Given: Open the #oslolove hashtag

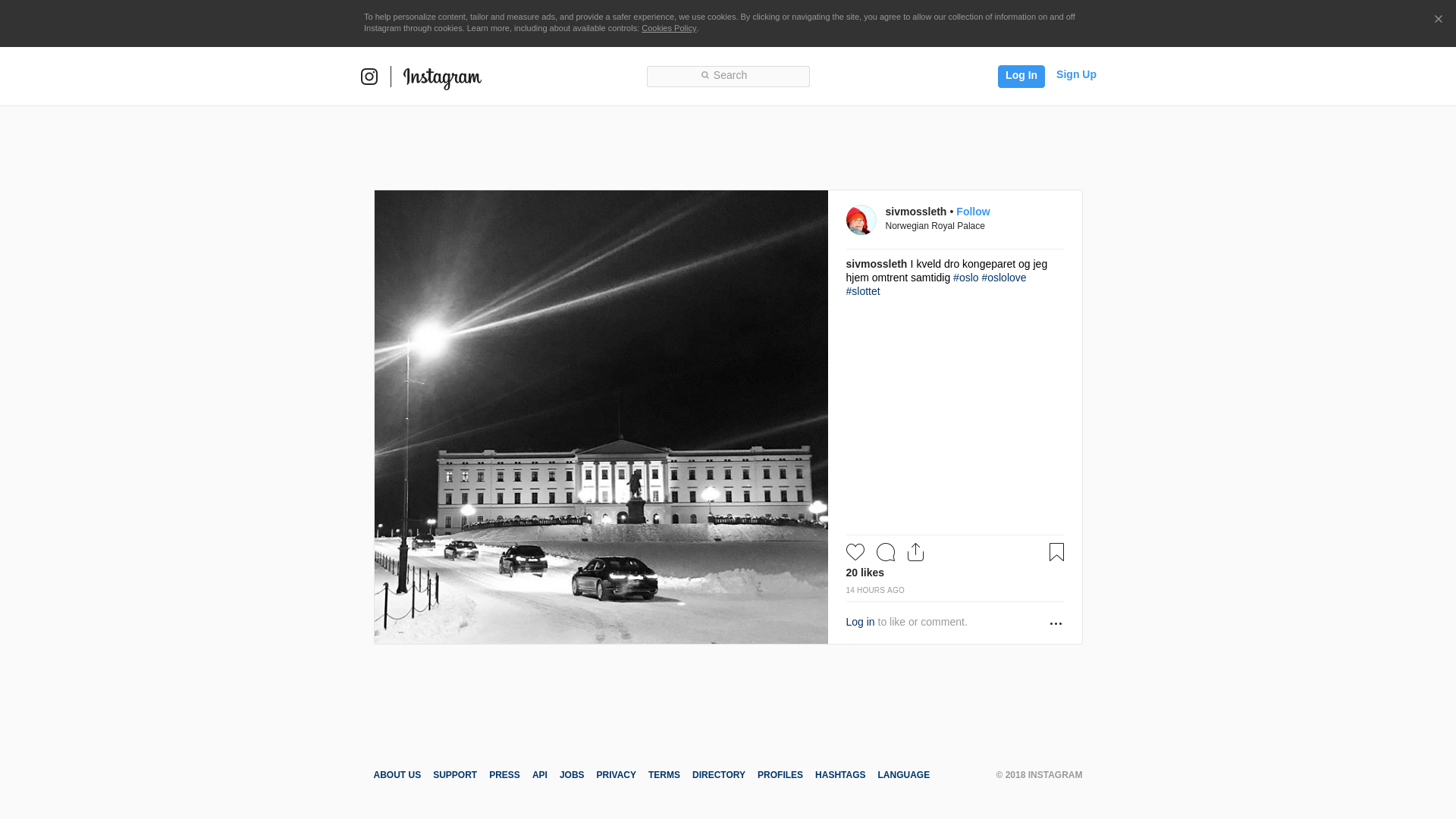Looking at the screenshot, I should tap(1003, 278).
